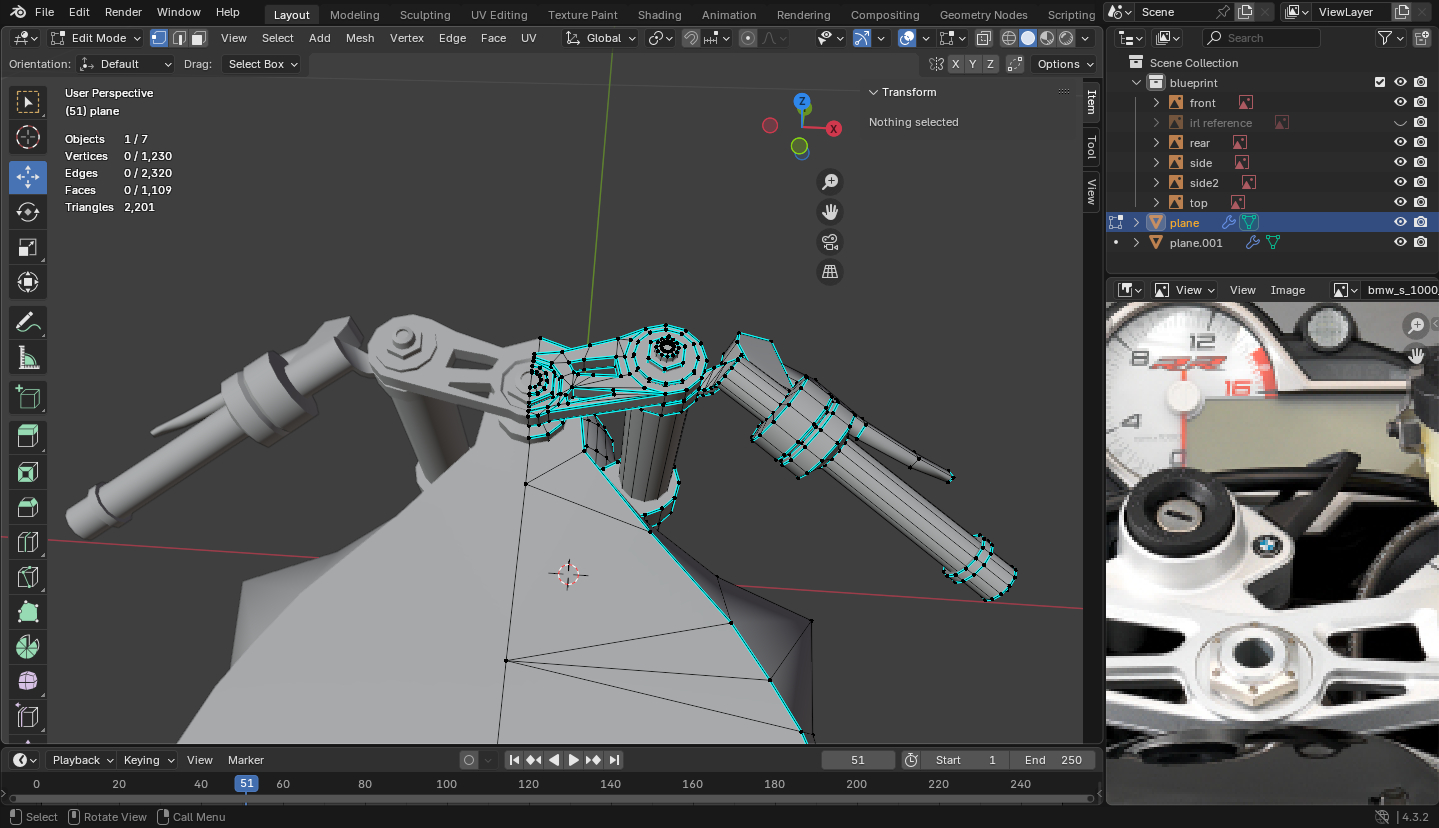Click the Marker button in timeline
The width and height of the screenshot is (1439, 828).
pos(246,760)
